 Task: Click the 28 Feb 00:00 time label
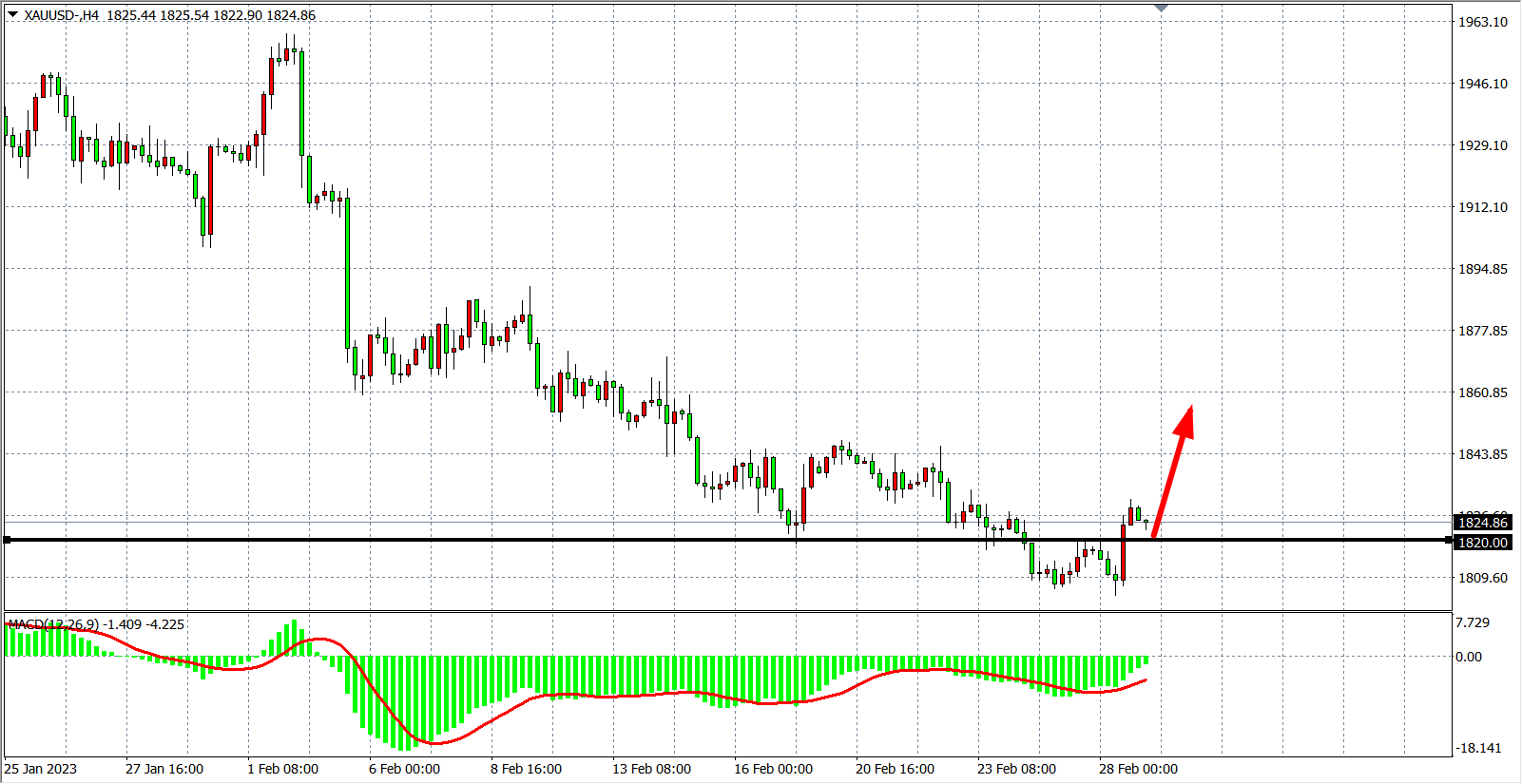coord(1138,769)
